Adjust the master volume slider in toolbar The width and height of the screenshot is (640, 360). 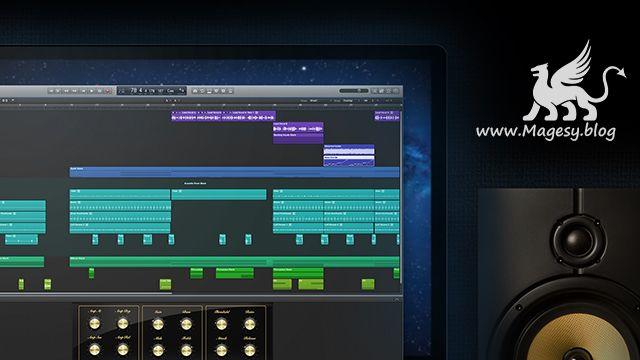[x=353, y=91]
